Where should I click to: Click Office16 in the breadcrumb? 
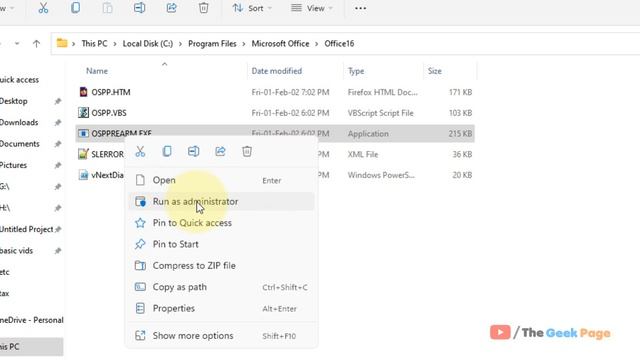coord(339,44)
